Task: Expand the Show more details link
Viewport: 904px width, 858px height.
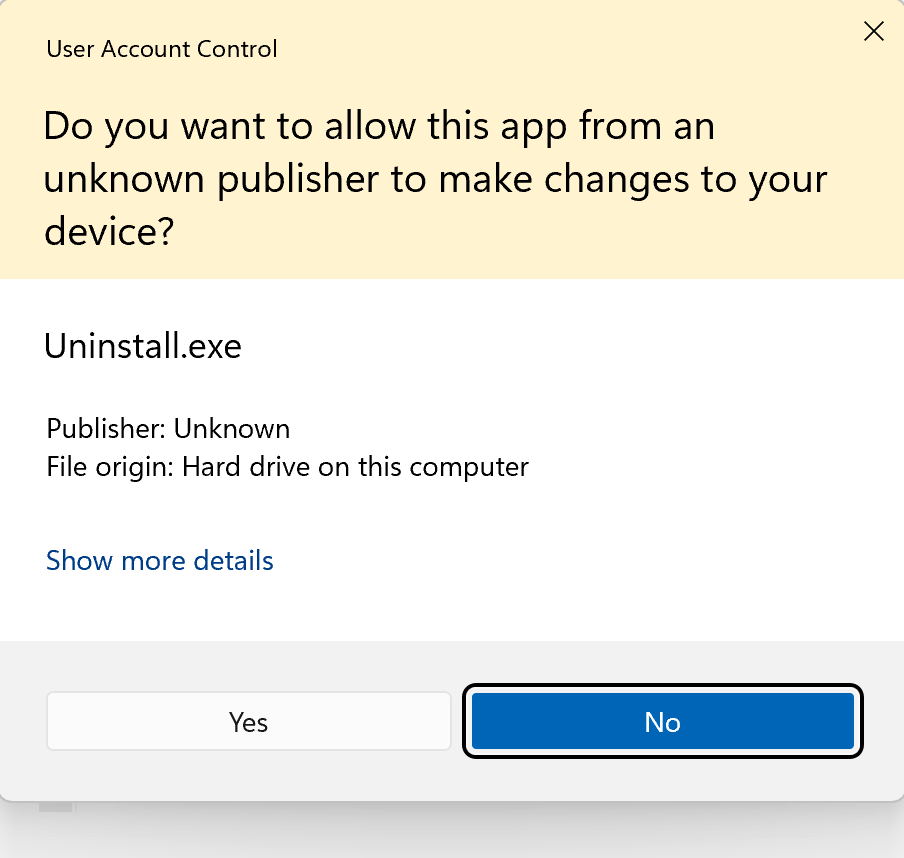Action: [160, 560]
